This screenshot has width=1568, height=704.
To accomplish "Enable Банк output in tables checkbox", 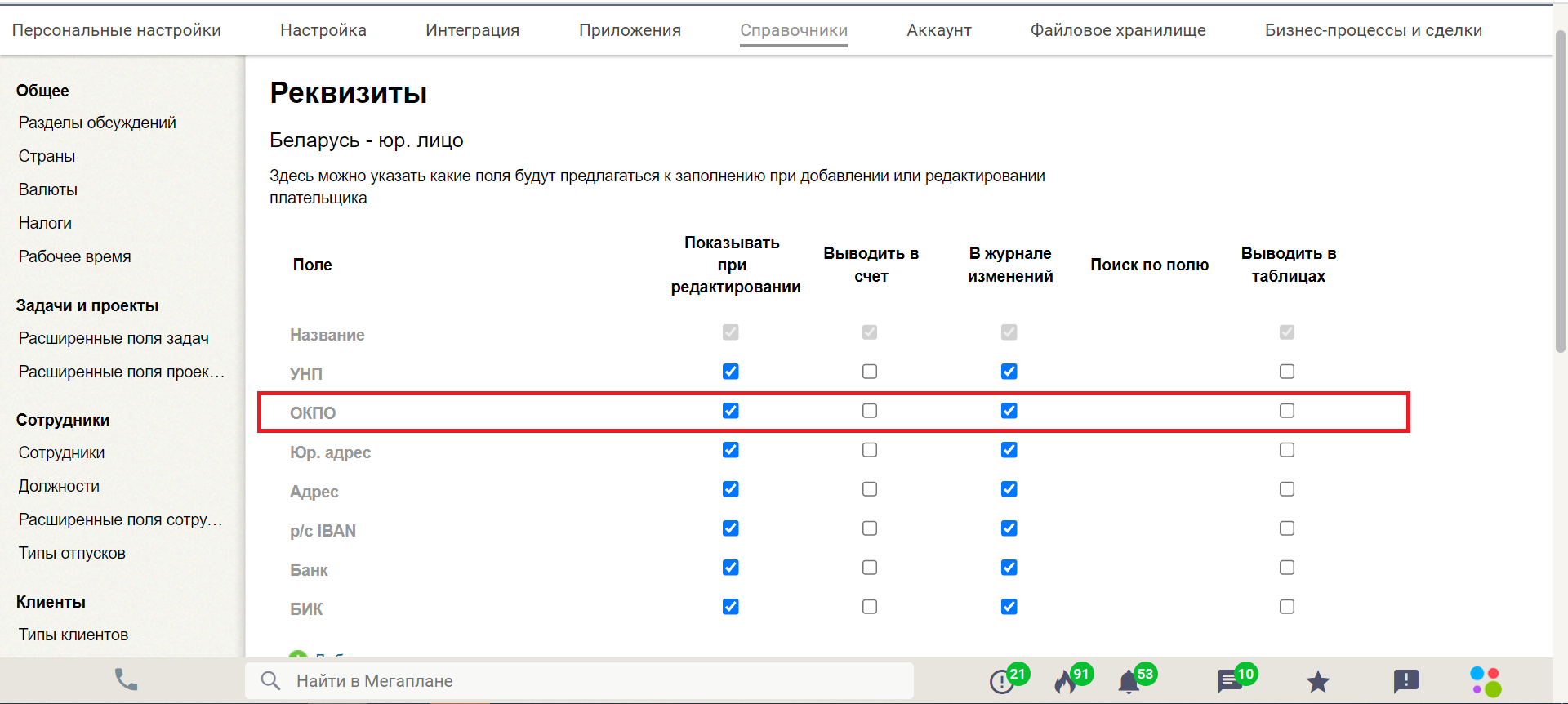I will (x=1287, y=568).
